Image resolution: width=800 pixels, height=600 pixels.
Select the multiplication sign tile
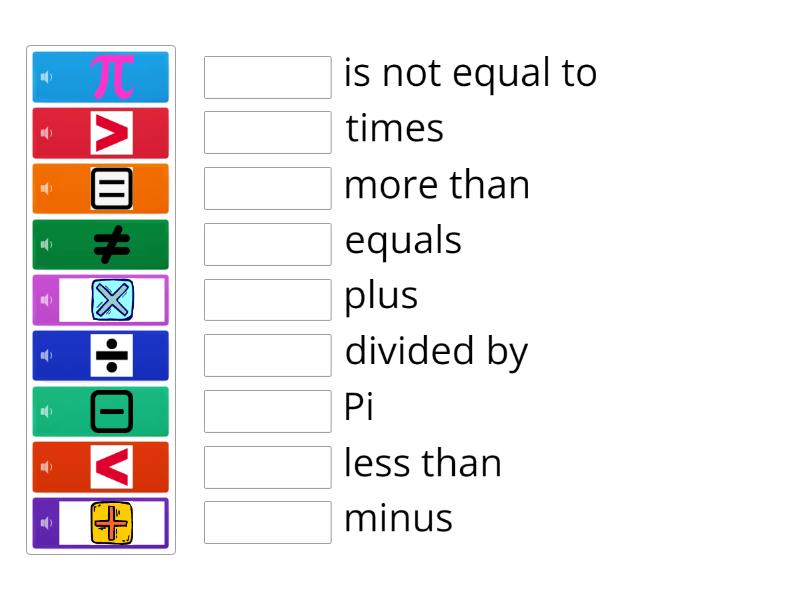tap(111, 300)
